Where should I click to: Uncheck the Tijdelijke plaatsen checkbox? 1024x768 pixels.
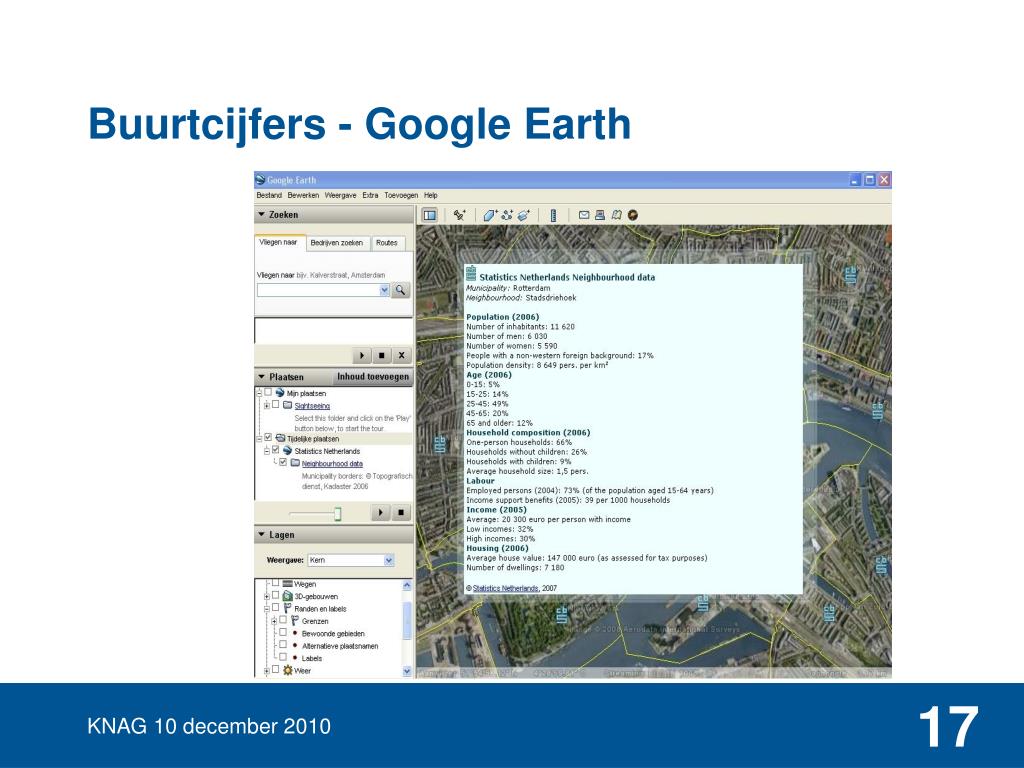268,438
